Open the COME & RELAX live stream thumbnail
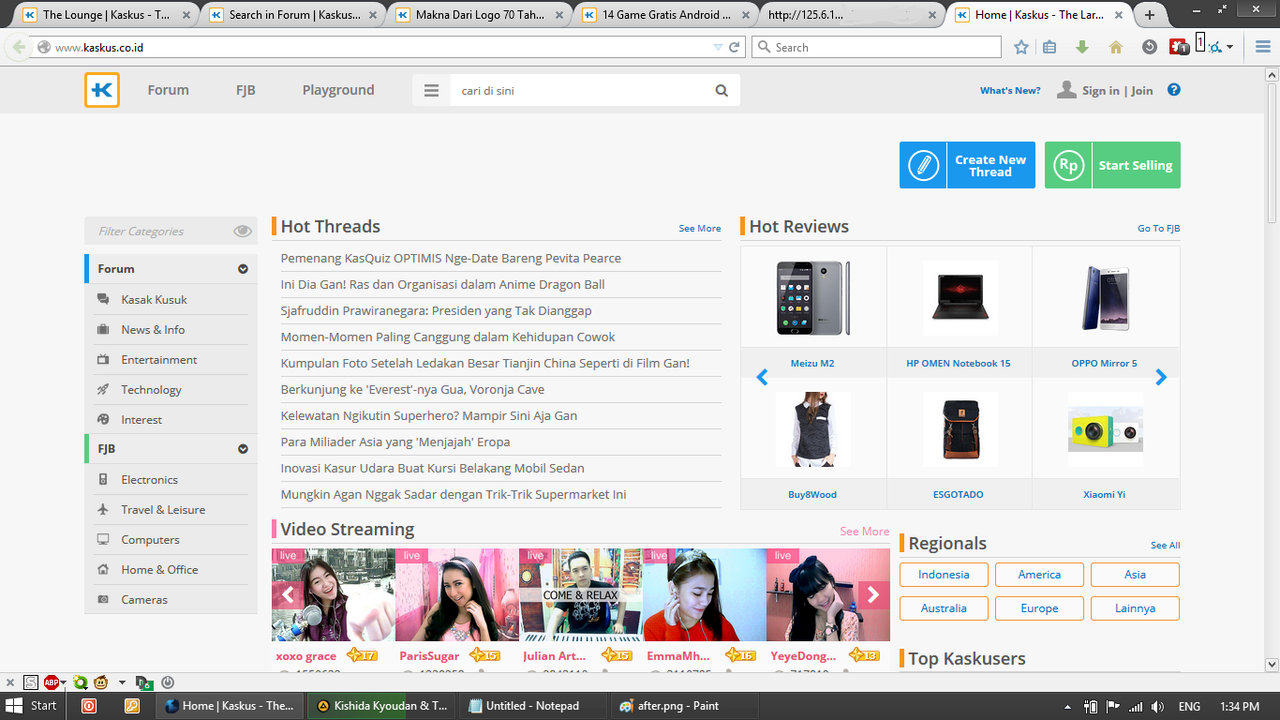 click(x=581, y=594)
